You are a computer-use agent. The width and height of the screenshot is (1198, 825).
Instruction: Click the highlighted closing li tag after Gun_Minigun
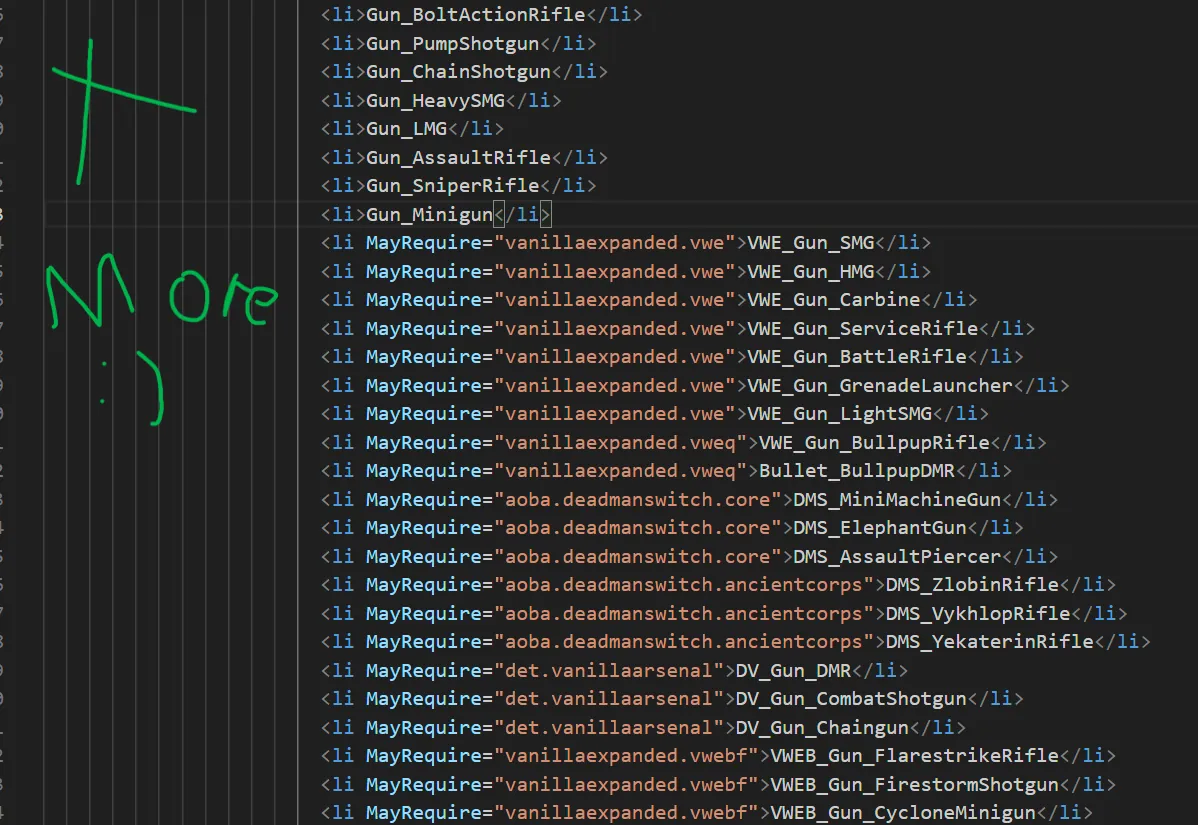pos(523,215)
